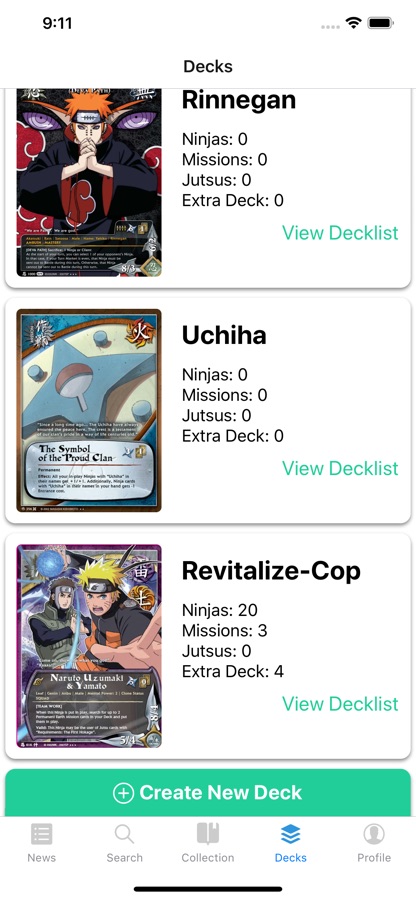Switch to the News tab label
The width and height of the screenshot is (416, 900).
tap(41, 858)
